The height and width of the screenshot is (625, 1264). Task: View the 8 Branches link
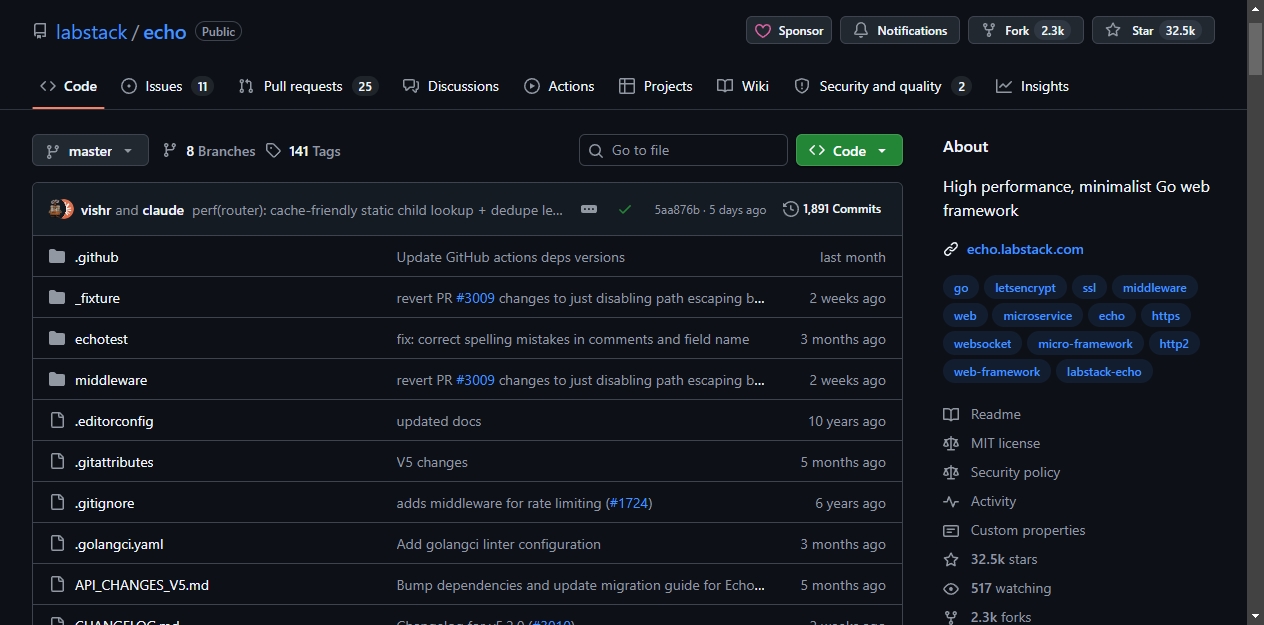[209, 151]
